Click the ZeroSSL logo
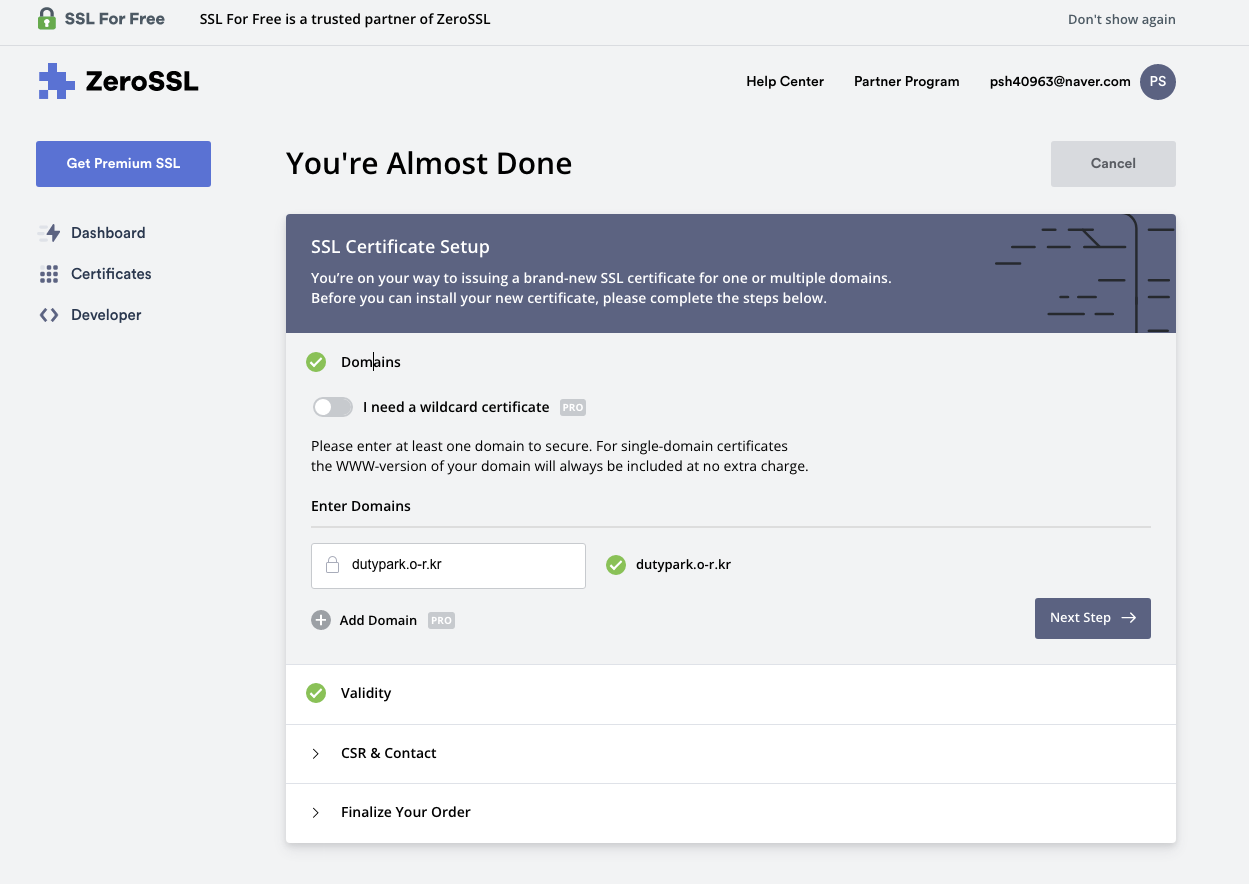Image resolution: width=1249 pixels, height=884 pixels. click(x=118, y=82)
